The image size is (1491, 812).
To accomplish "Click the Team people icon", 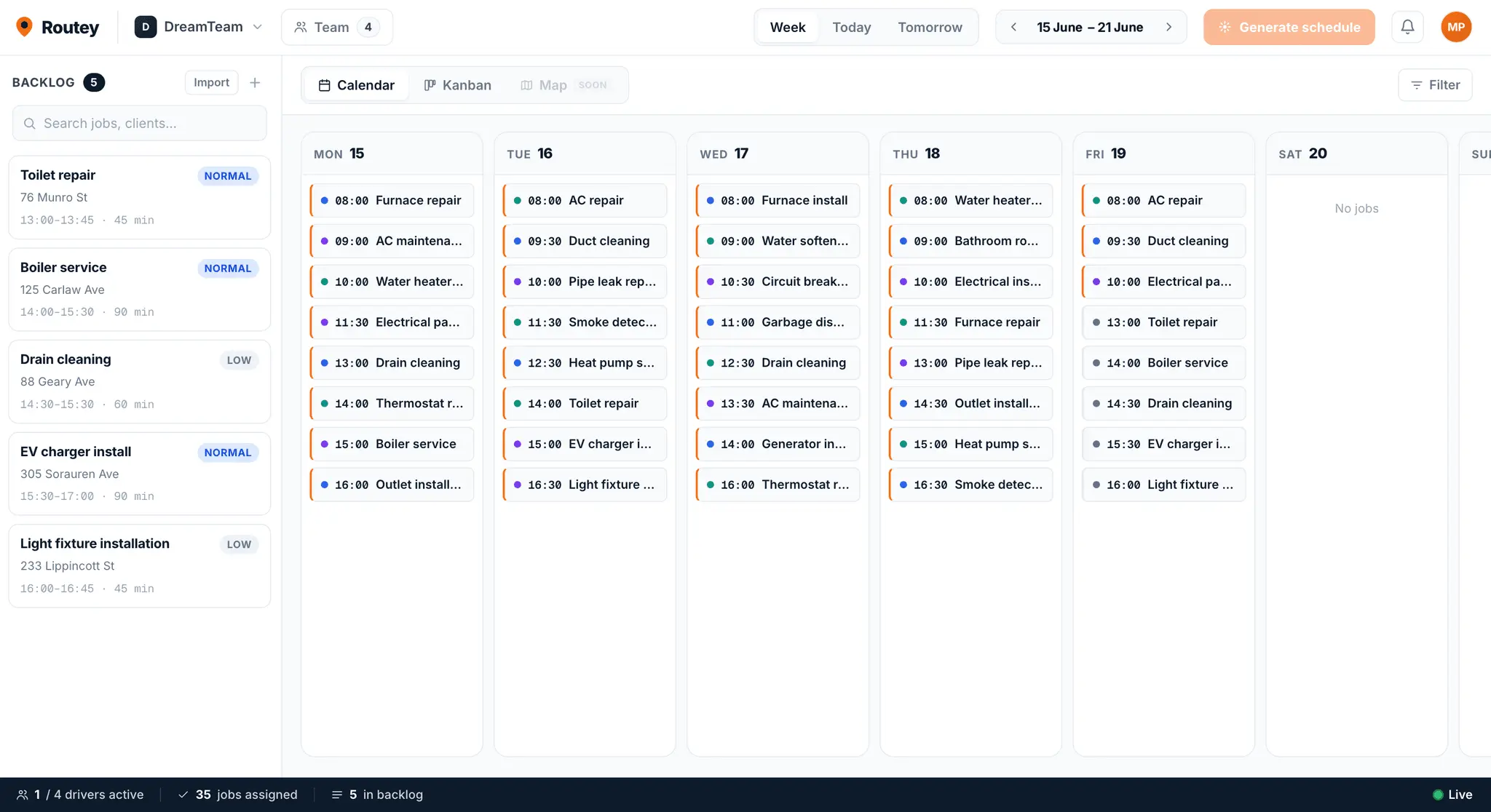I will (301, 27).
